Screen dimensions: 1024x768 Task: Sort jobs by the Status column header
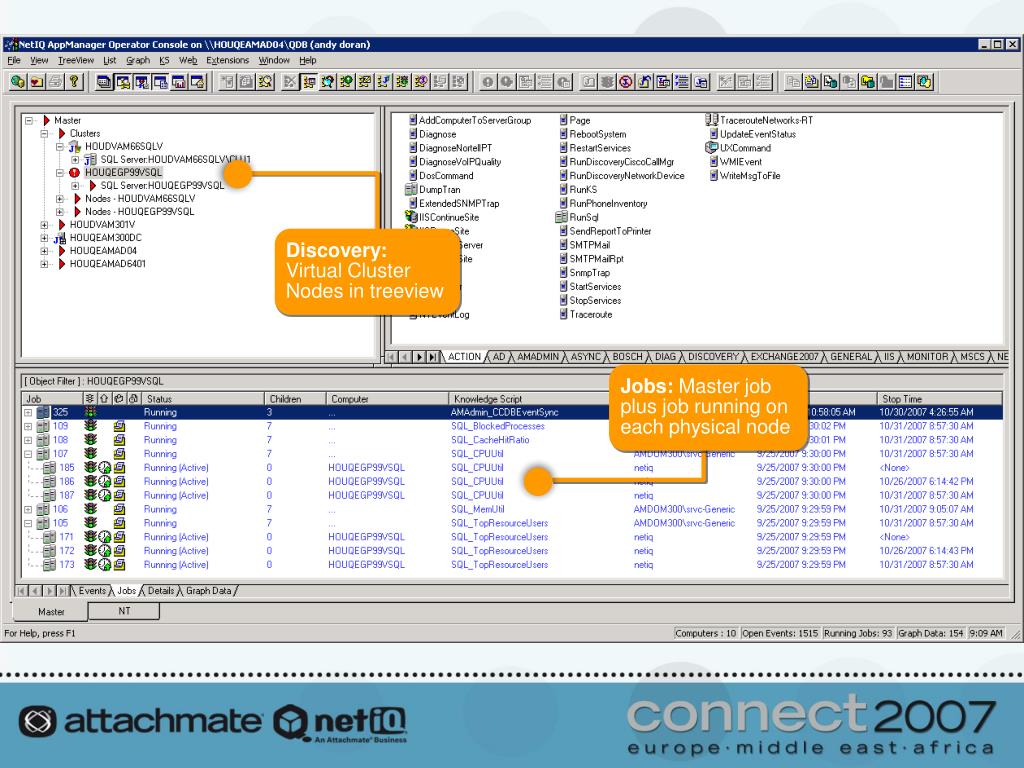coord(202,398)
